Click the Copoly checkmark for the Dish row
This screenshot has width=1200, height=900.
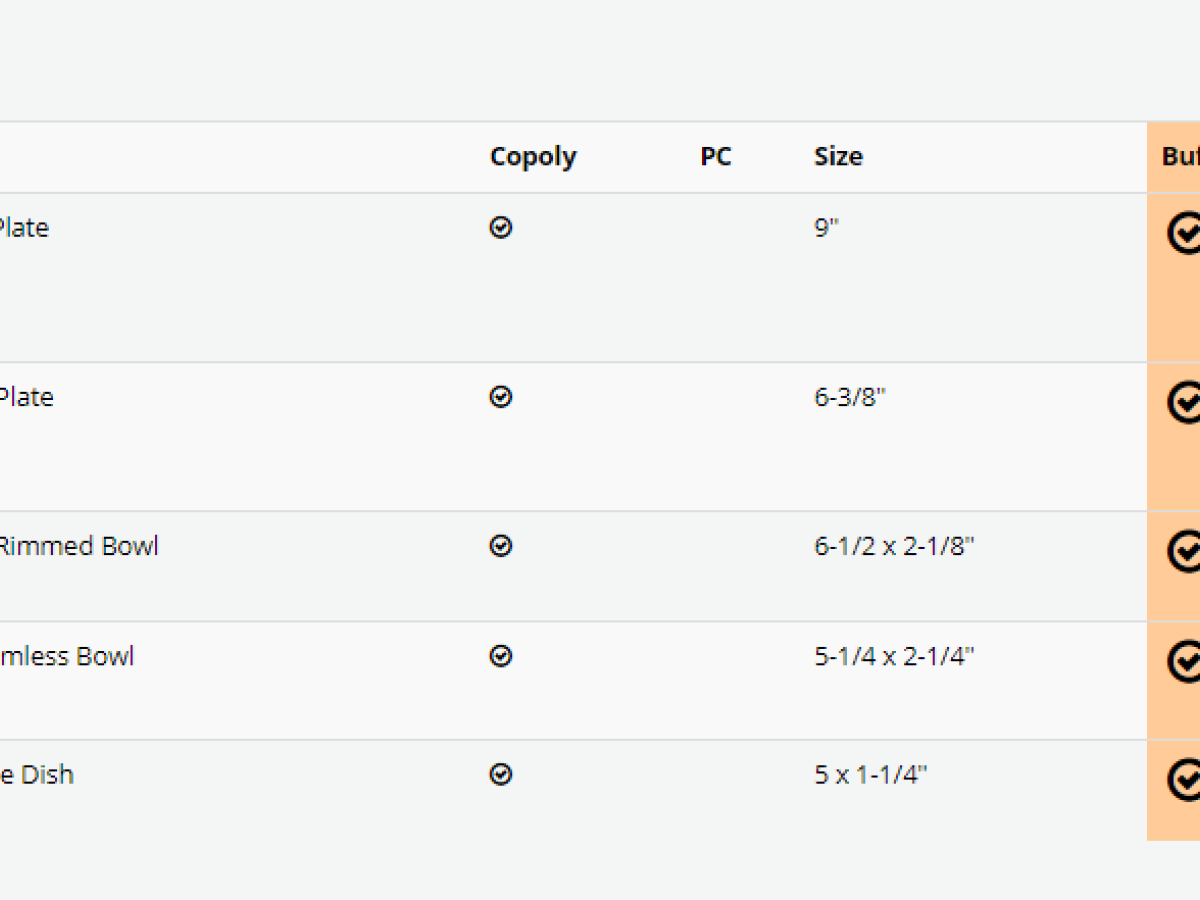[x=501, y=775]
